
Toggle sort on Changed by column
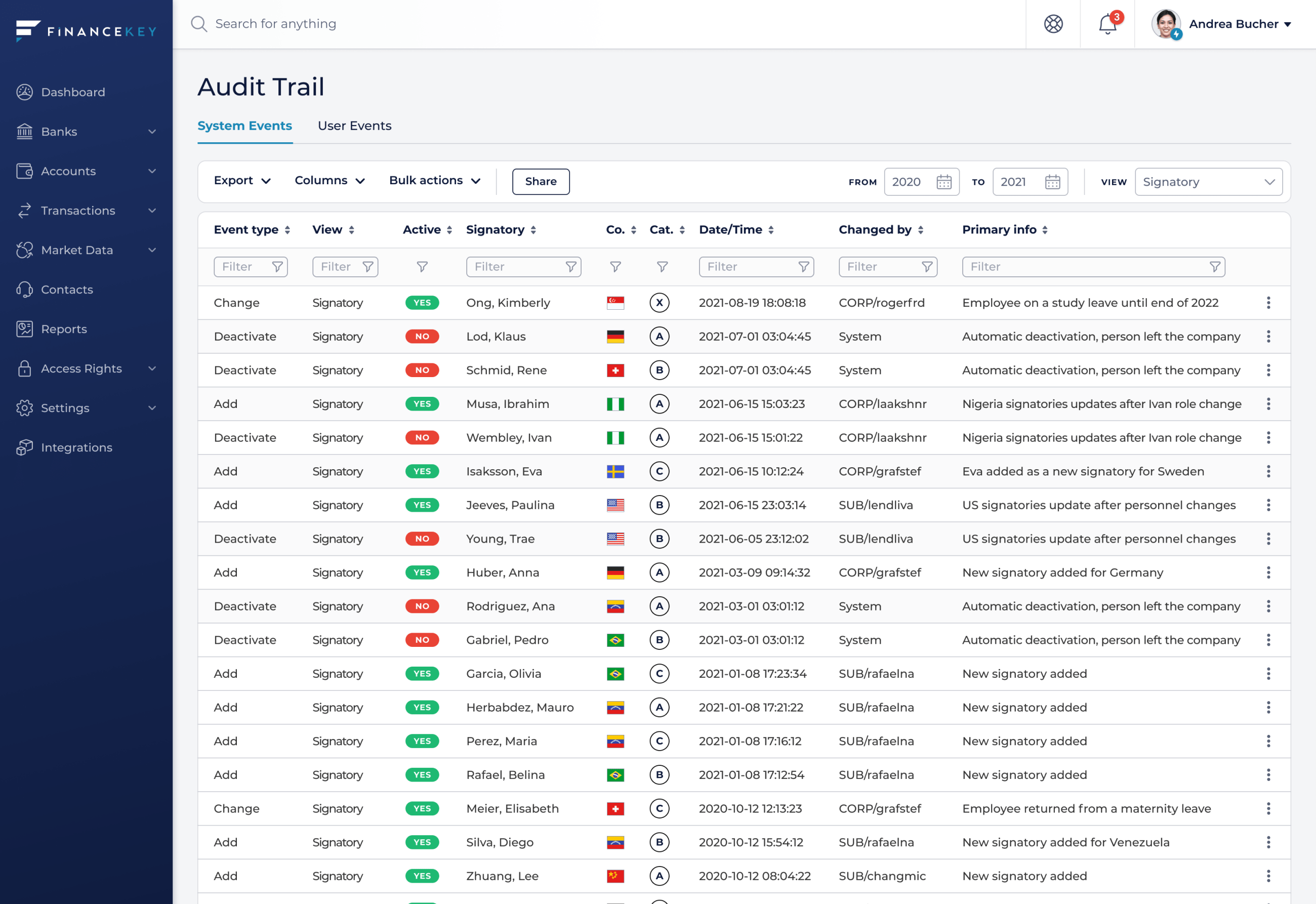point(920,230)
